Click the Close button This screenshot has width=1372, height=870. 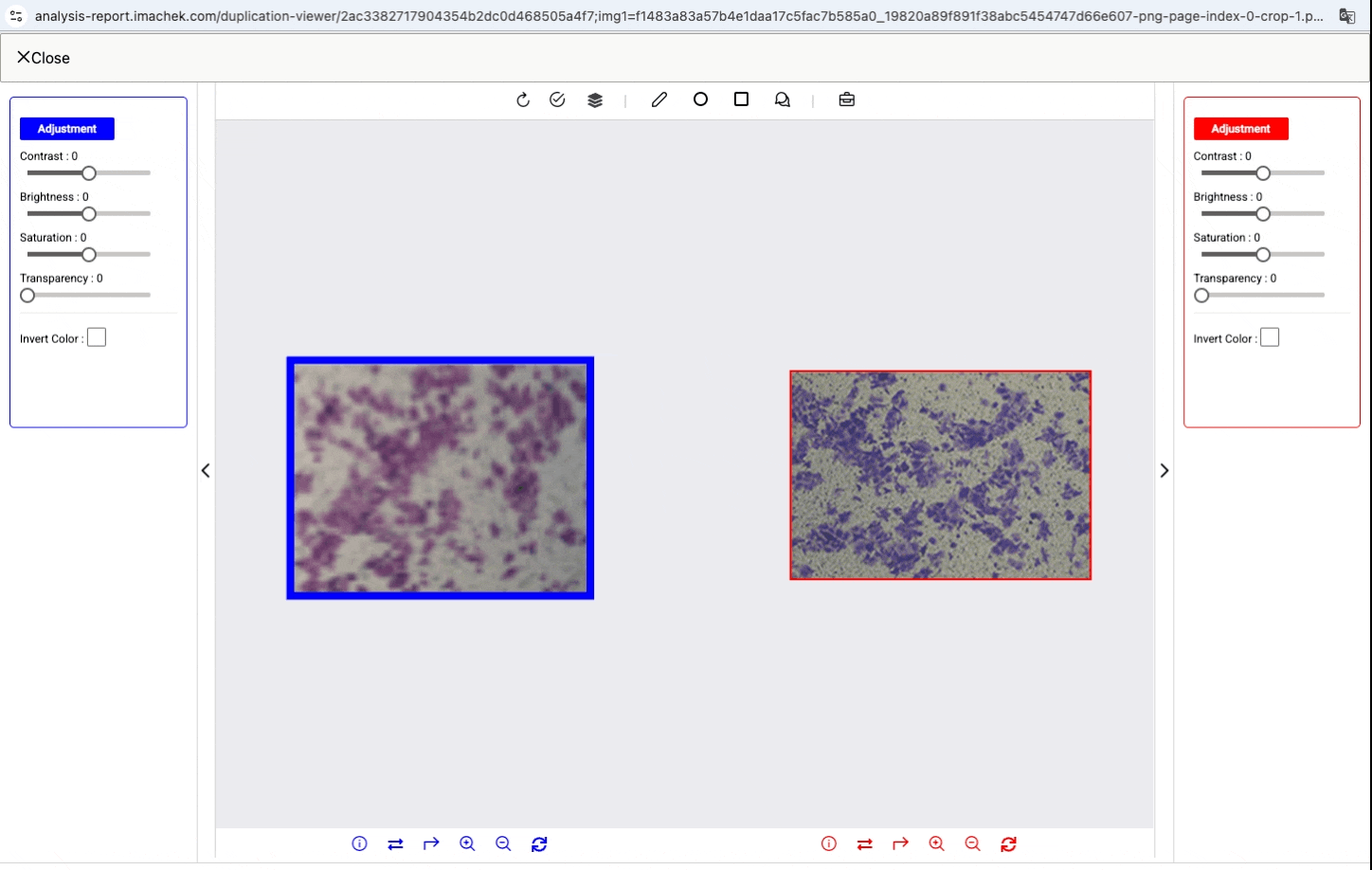point(44,58)
